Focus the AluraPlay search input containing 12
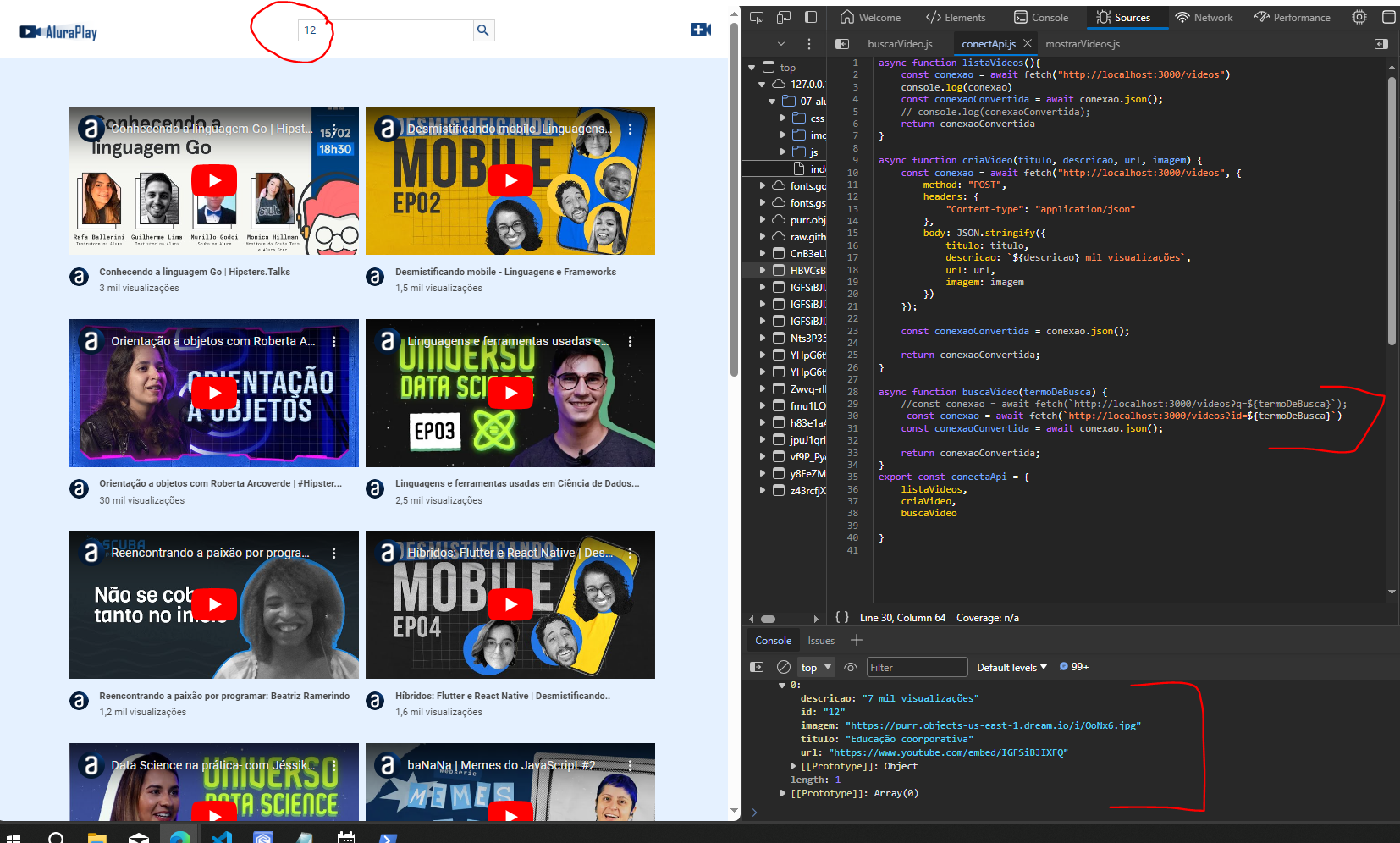The width and height of the screenshot is (1400, 843). point(385,30)
